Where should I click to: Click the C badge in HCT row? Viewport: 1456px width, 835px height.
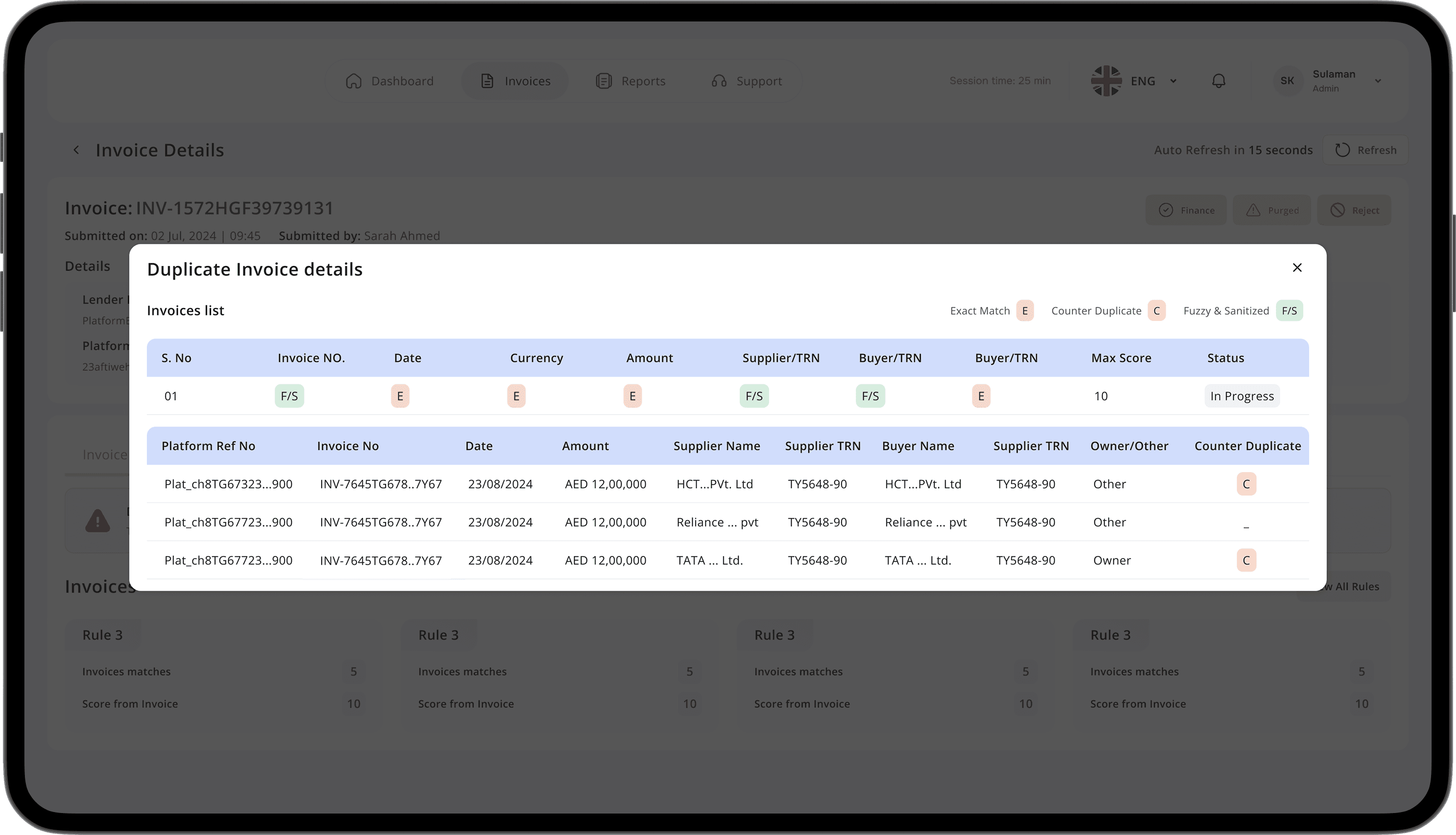tap(1246, 484)
